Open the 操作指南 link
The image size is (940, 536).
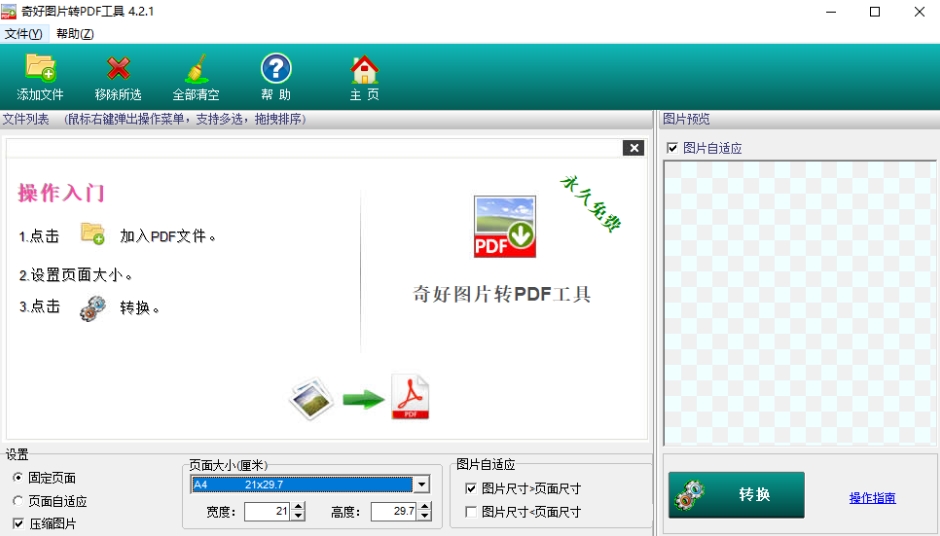[x=872, y=498]
